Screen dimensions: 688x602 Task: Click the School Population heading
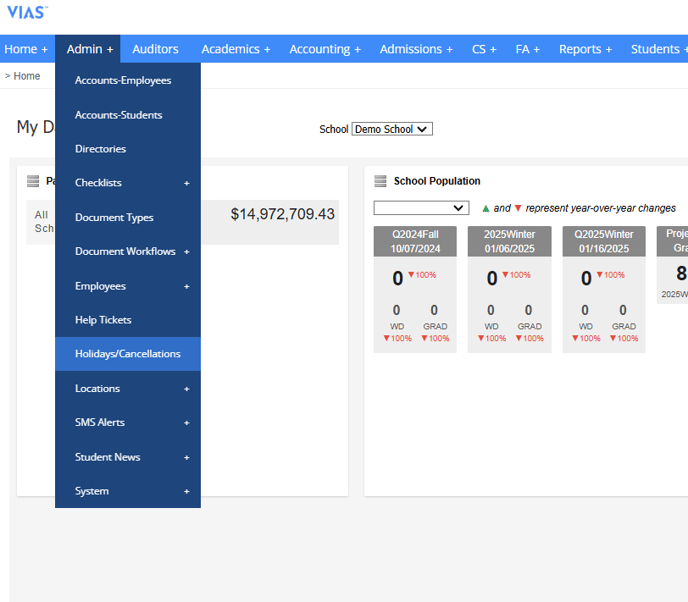tap(437, 181)
